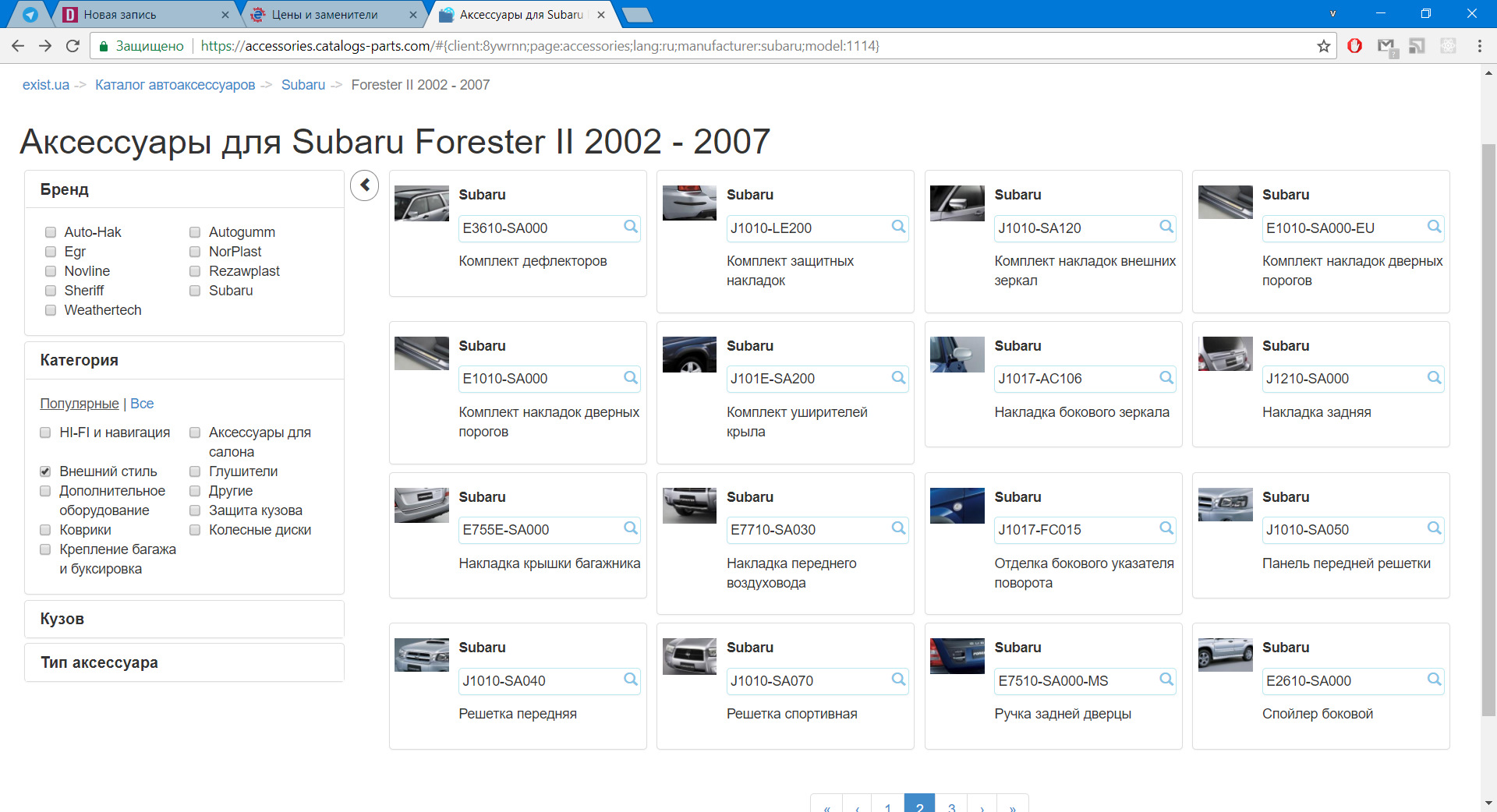Click the magnifier next to E7510-SA000-MS
Screen dimensions: 1497x812
[x=1166, y=680]
